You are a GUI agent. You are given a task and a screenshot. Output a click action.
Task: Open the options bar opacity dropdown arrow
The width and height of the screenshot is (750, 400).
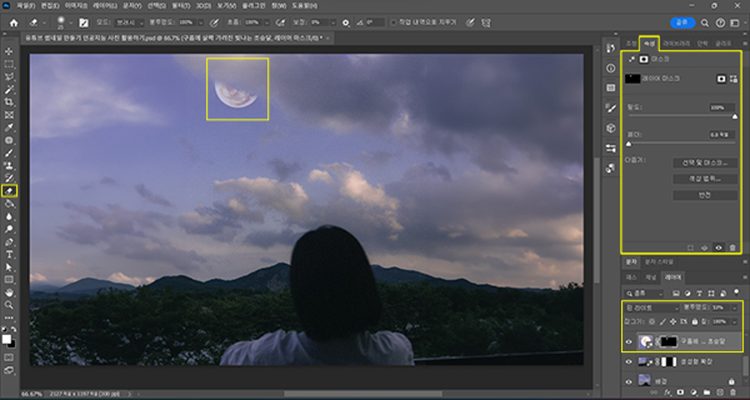(200, 22)
